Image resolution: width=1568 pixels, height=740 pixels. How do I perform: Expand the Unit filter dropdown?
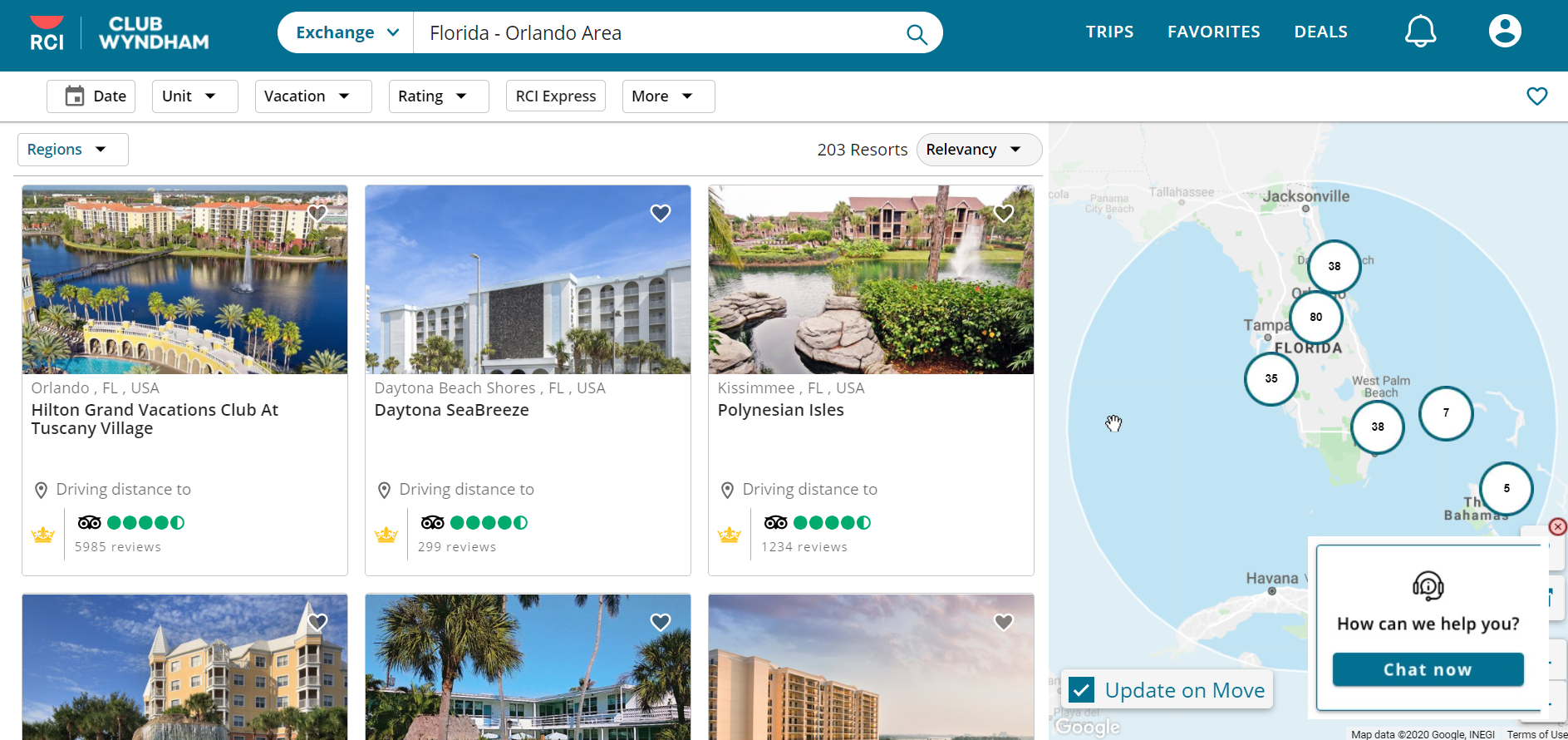tap(195, 96)
